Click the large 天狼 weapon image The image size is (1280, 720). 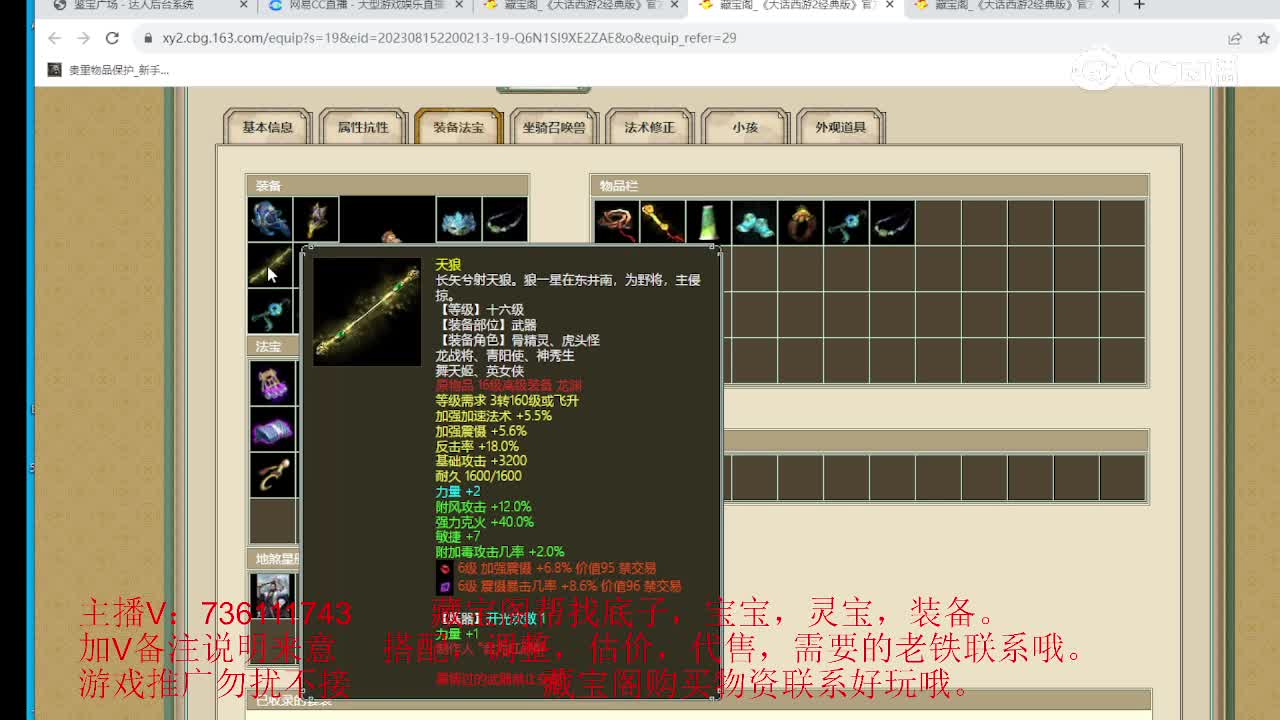pos(367,312)
